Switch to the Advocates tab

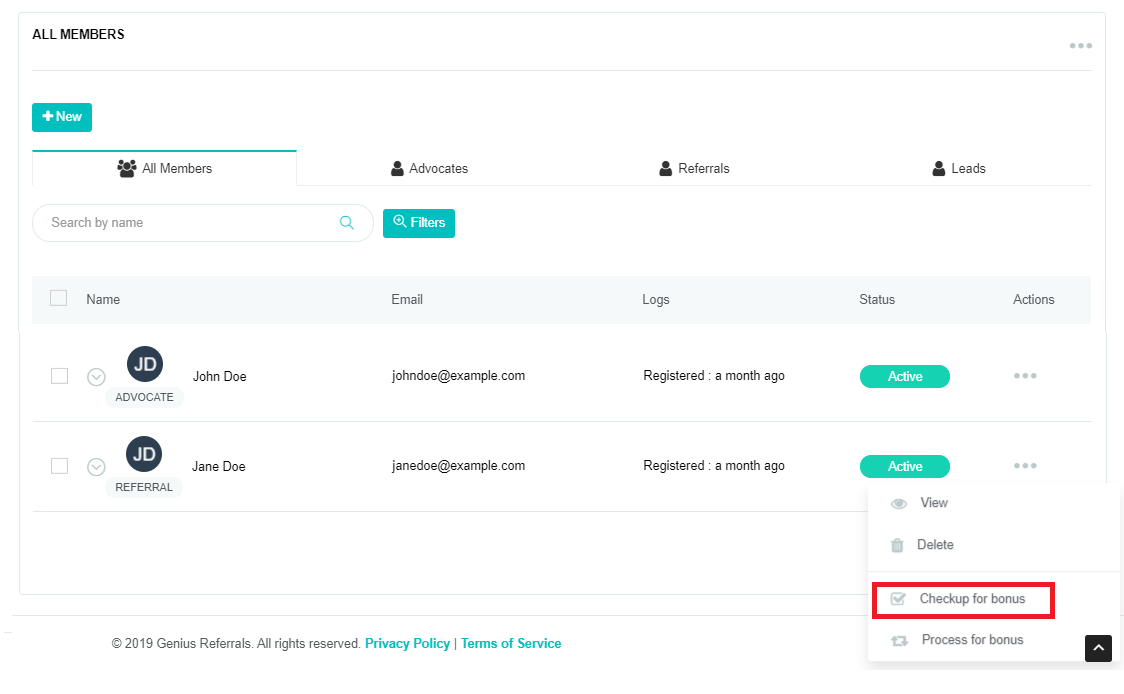(429, 168)
